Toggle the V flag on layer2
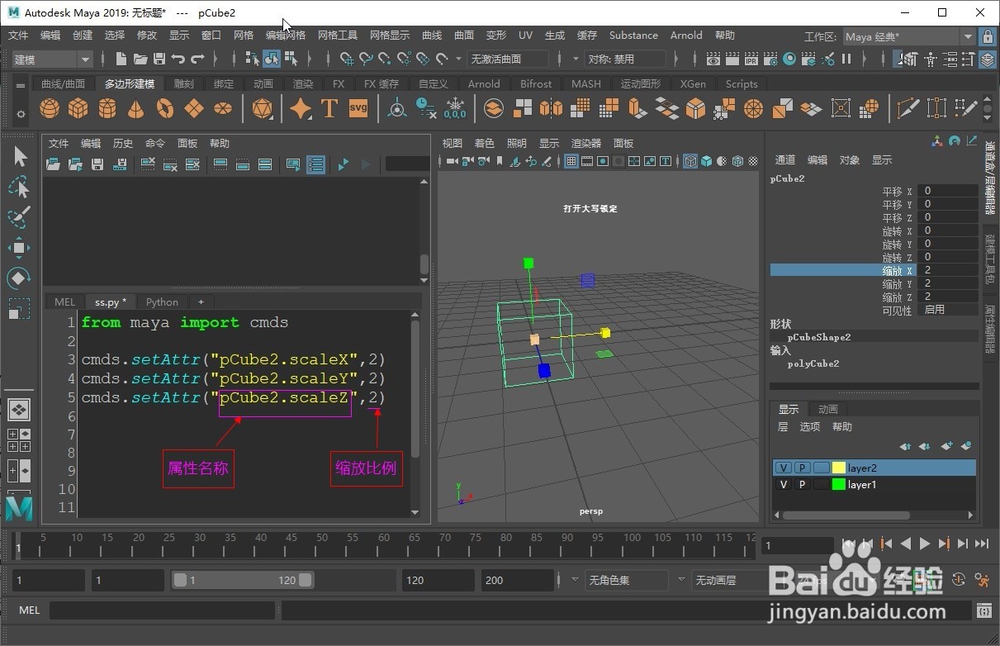Image resolution: width=1000 pixels, height=646 pixels. click(x=783, y=466)
